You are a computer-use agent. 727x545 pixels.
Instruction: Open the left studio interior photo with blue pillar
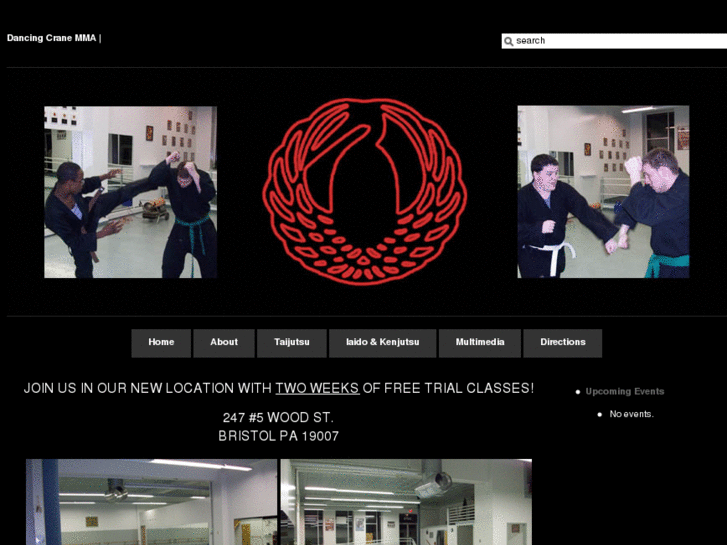point(152,502)
